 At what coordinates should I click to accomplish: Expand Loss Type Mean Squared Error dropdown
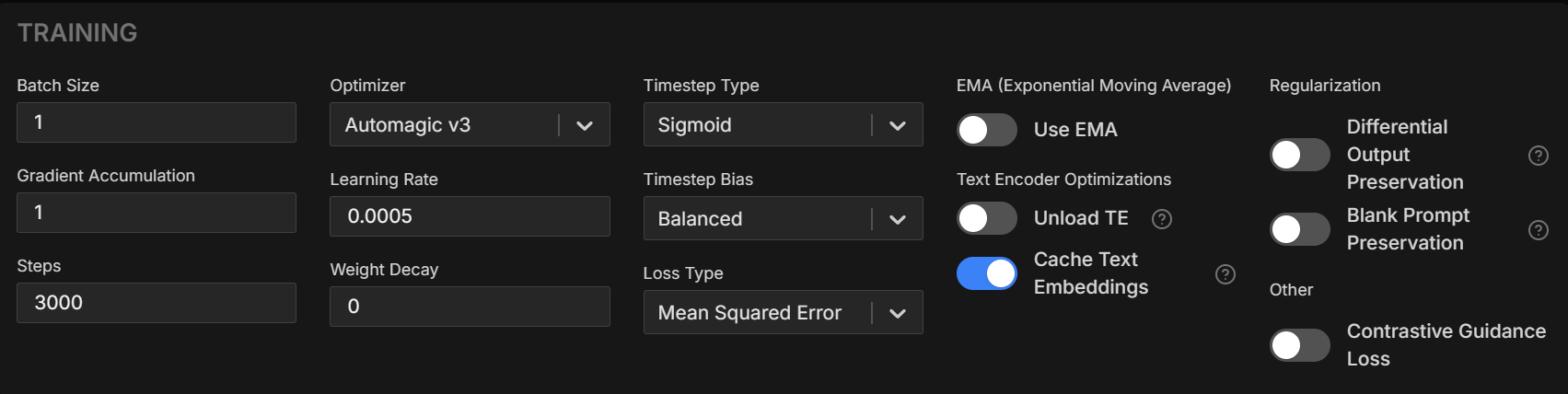point(783,312)
